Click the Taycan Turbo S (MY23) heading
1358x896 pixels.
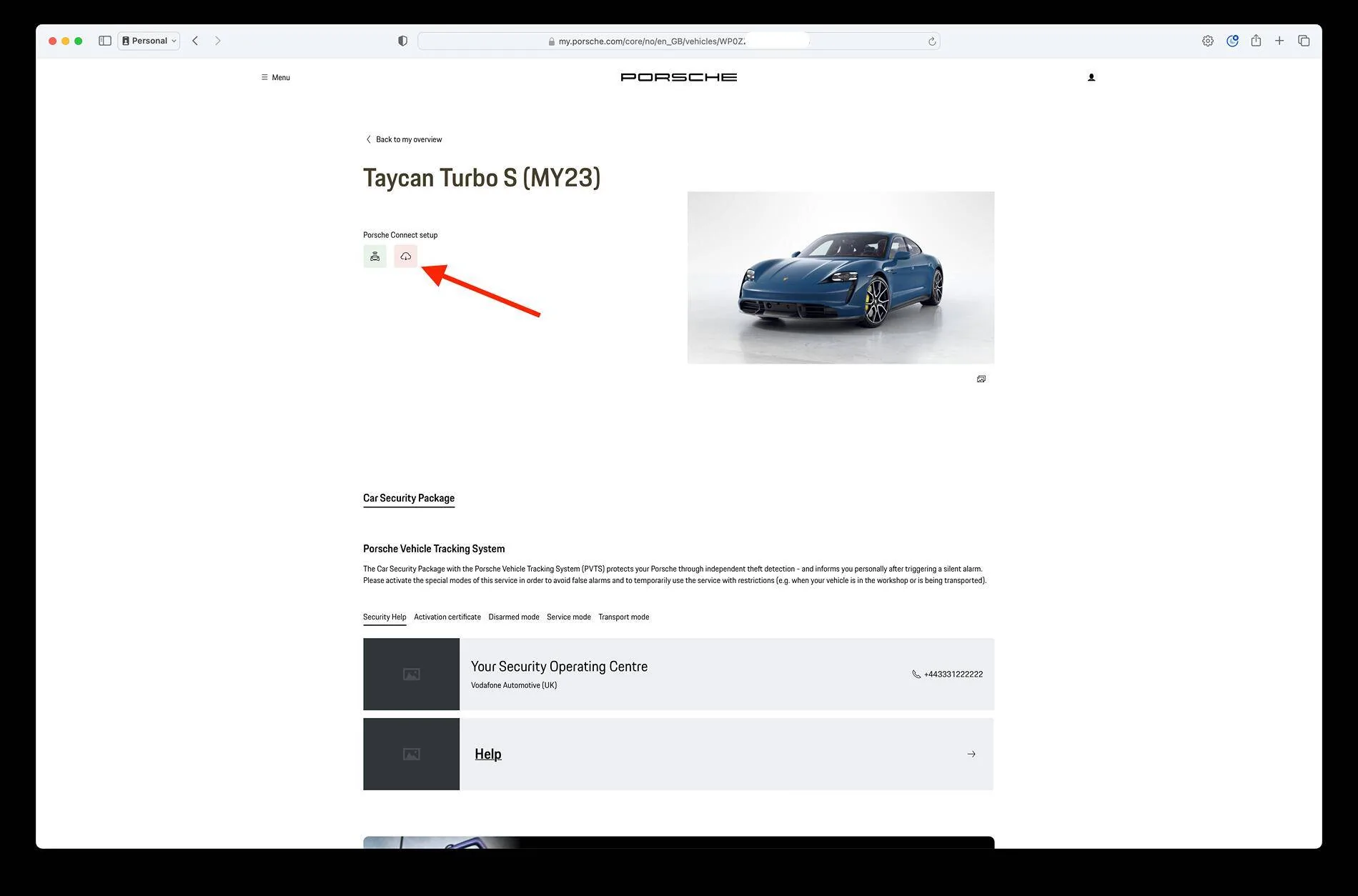[x=482, y=178]
